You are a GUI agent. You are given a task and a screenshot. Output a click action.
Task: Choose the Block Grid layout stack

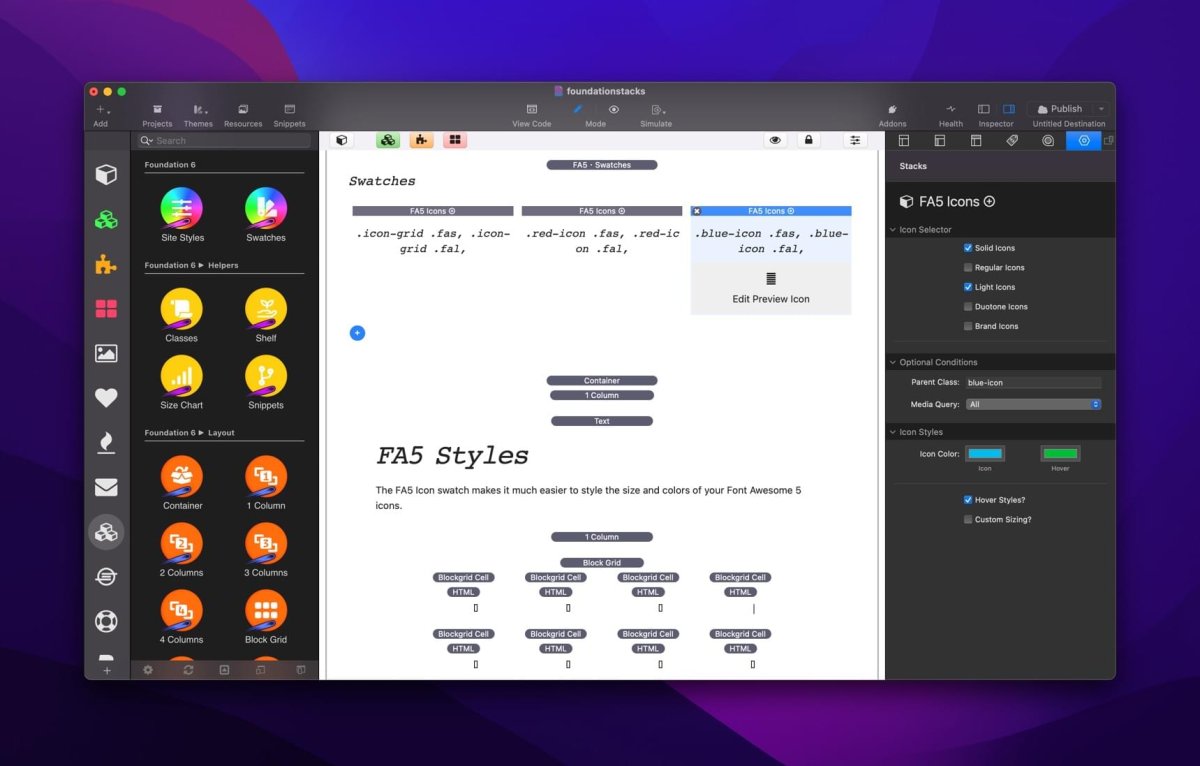coord(266,610)
